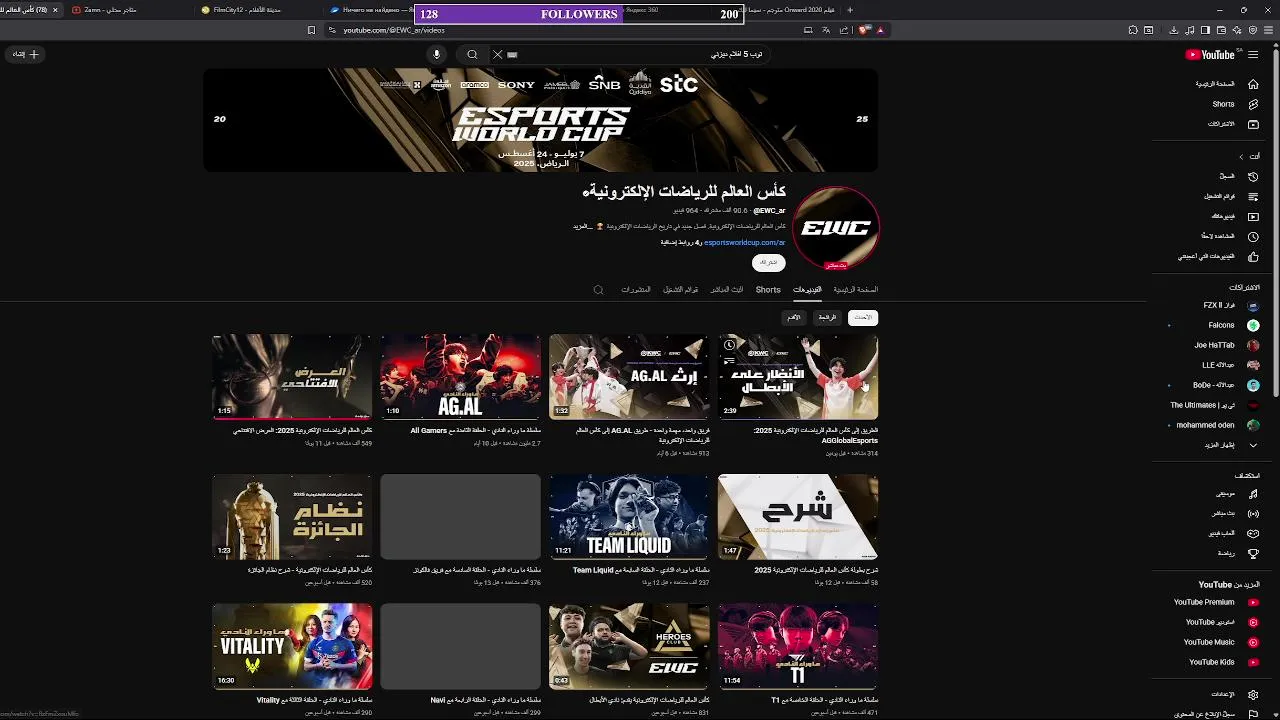Open the channel Home tab
The width and height of the screenshot is (1280, 720).
pyautogui.click(x=856, y=290)
